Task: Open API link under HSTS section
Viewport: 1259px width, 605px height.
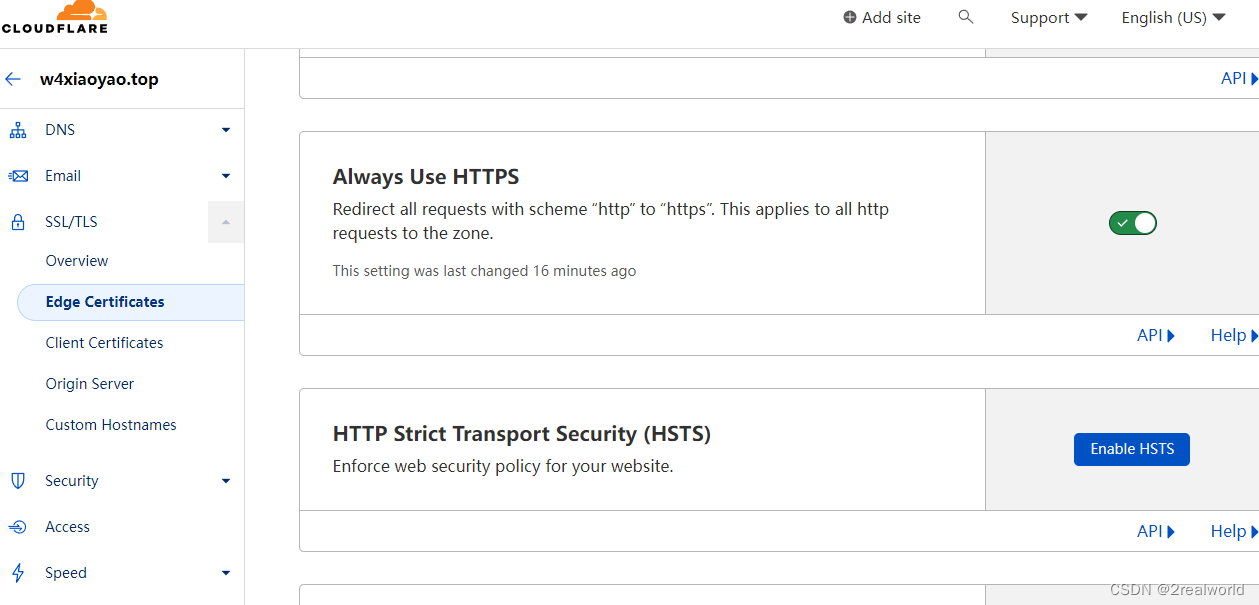Action: (x=1155, y=532)
